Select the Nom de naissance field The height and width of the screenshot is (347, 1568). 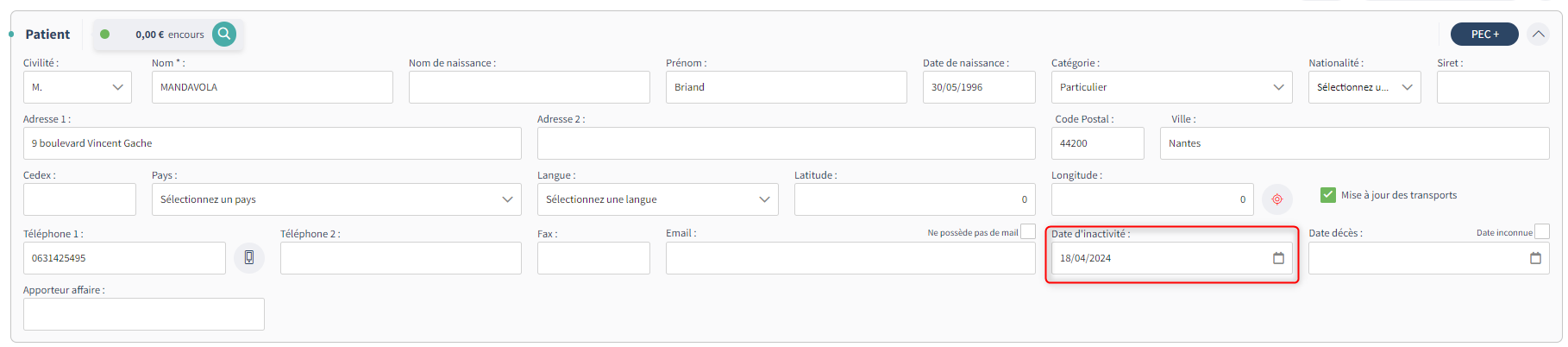click(x=529, y=87)
